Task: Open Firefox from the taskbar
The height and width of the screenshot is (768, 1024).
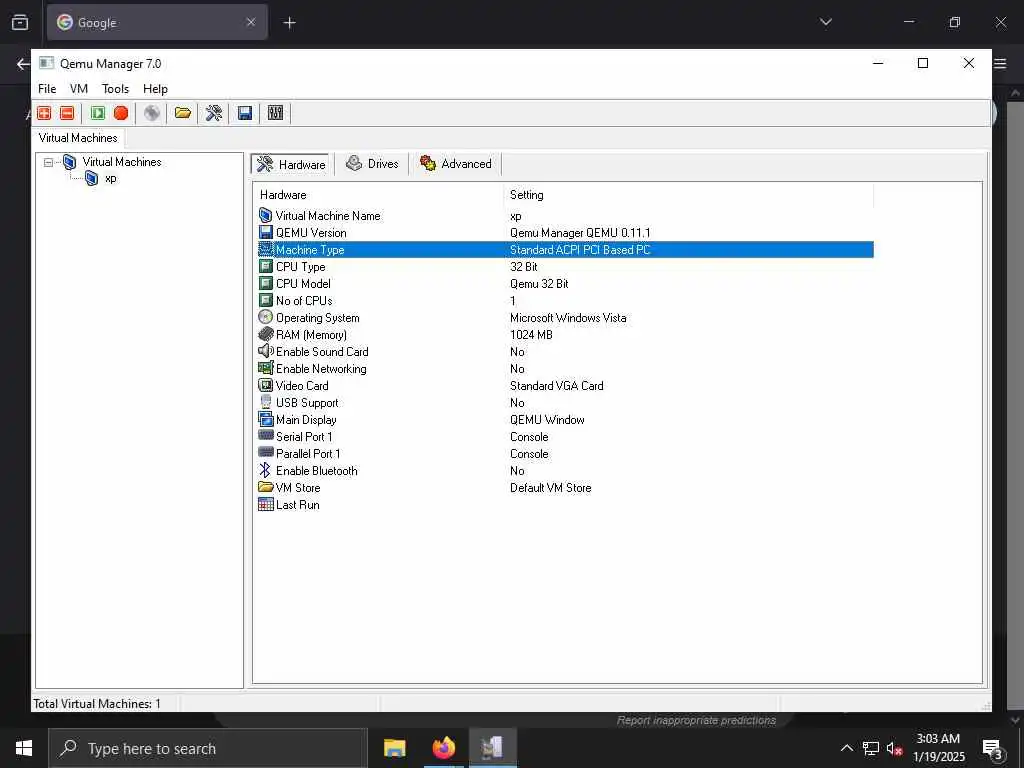Action: pos(443,748)
